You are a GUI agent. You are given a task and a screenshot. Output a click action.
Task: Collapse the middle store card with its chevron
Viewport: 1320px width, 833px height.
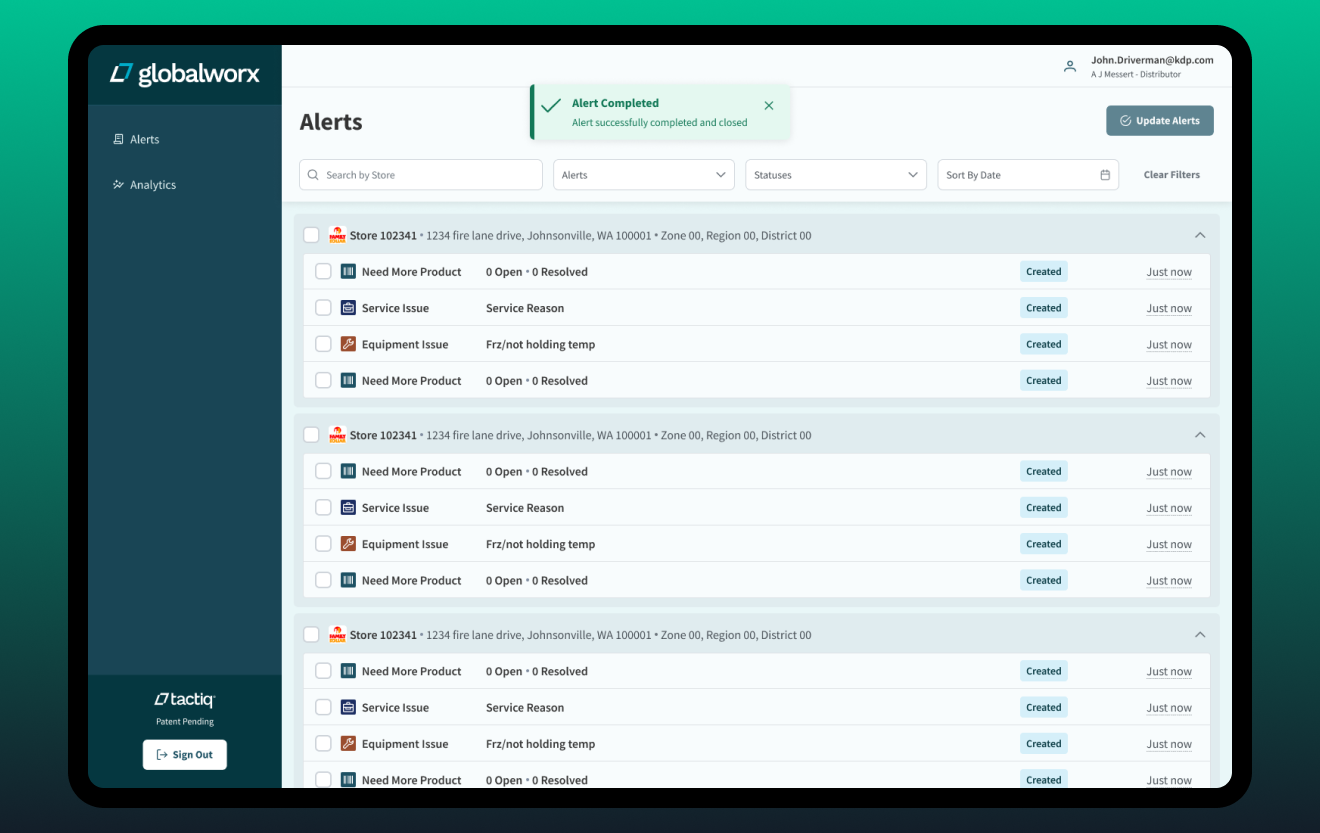point(1200,435)
